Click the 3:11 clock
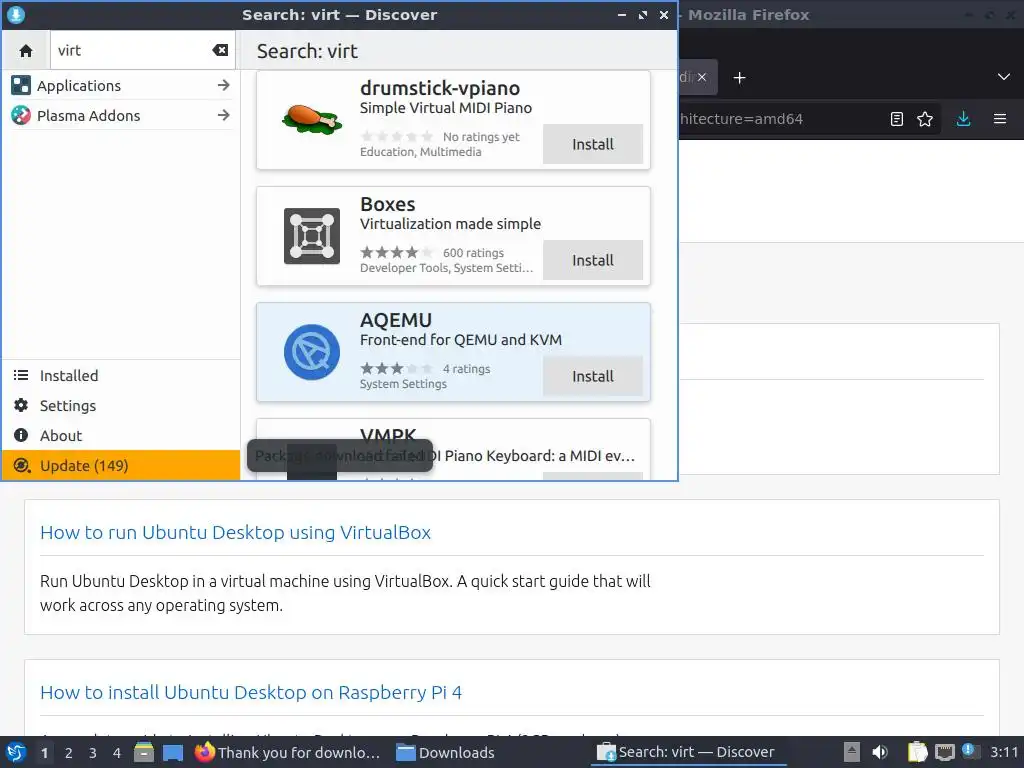Screen dimensions: 1024x768 coord(1004,752)
